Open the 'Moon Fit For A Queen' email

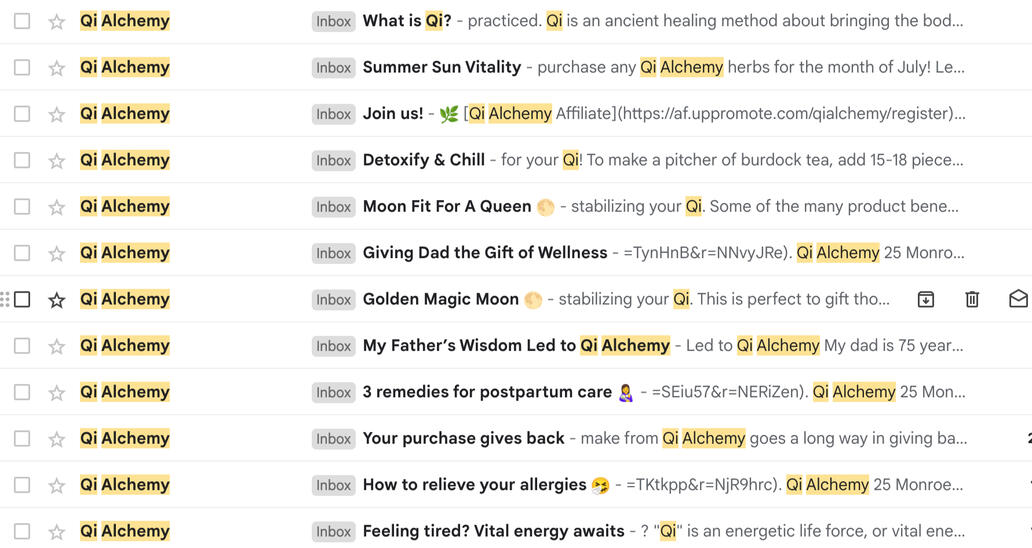coord(447,206)
